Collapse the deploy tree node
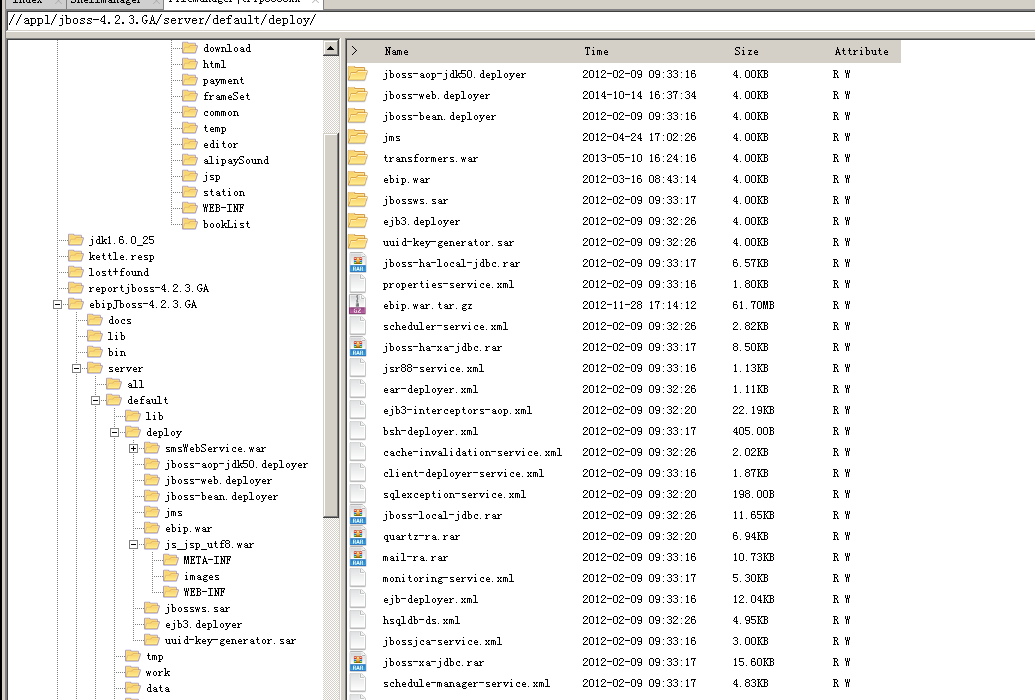The height and width of the screenshot is (700, 1035). 114,433
